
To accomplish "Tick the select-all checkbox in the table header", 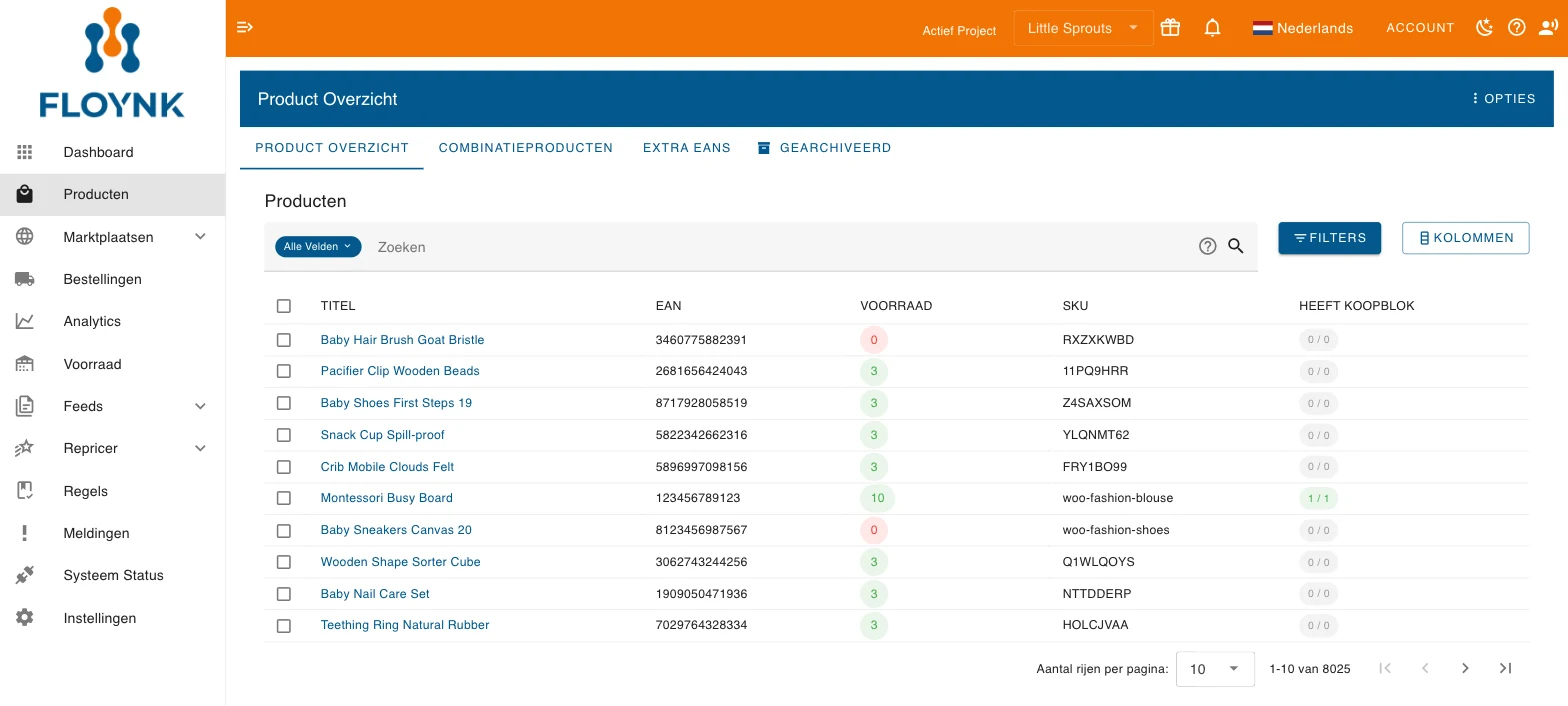I will [284, 306].
